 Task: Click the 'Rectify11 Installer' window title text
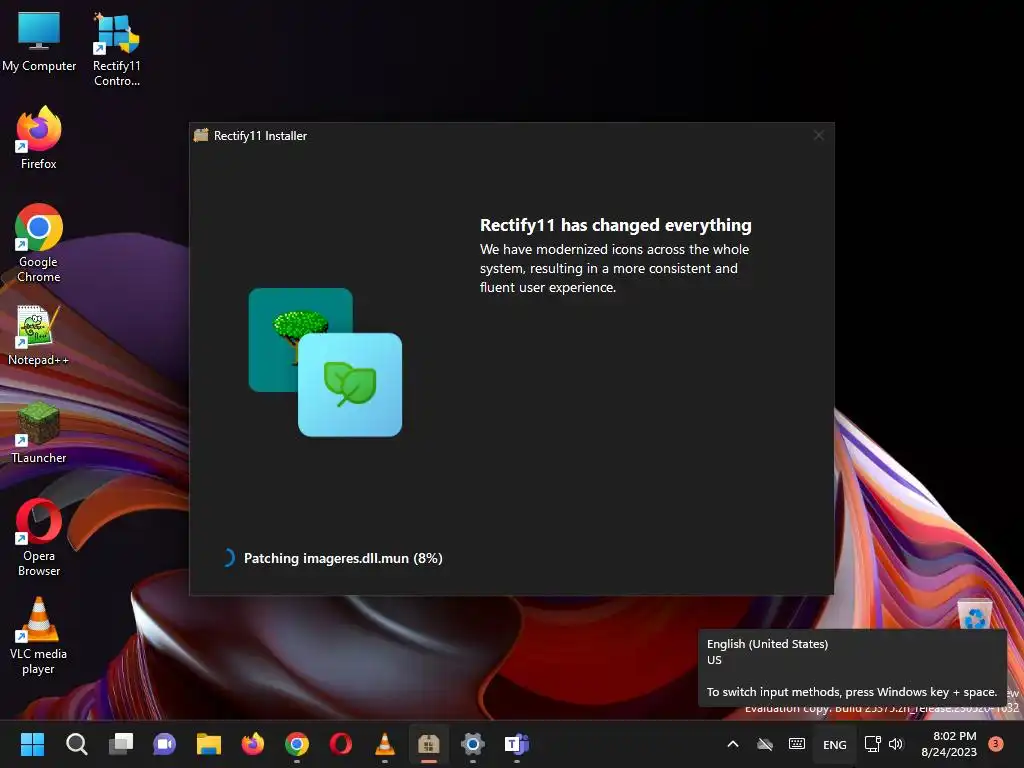pyautogui.click(x=261, y=136)
